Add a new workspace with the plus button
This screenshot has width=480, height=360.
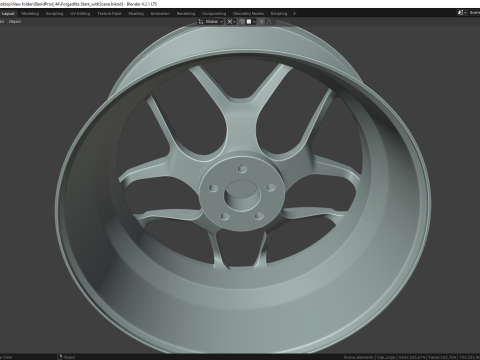coord(294,14)
